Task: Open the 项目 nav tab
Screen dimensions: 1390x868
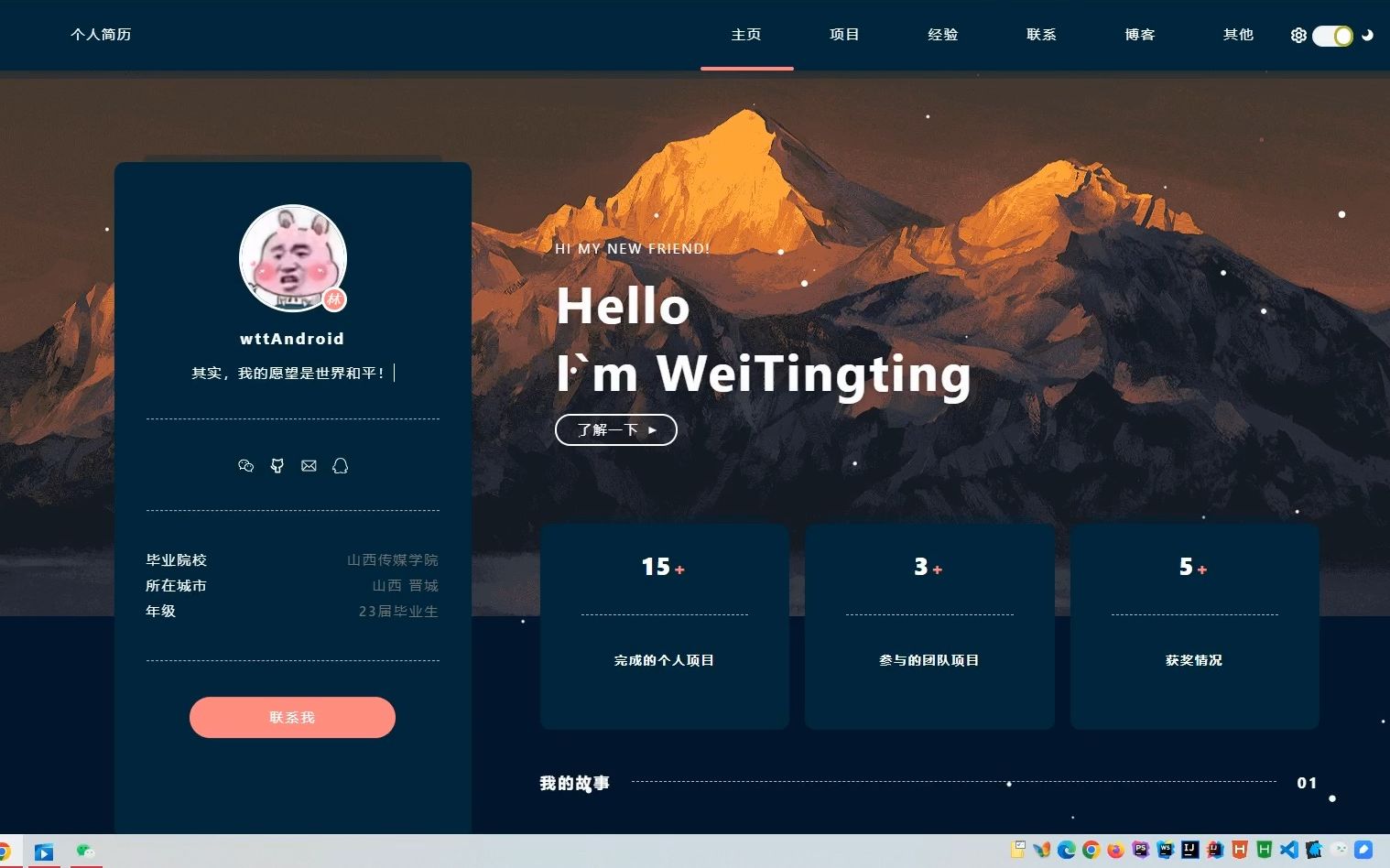Action: [844, 35]
